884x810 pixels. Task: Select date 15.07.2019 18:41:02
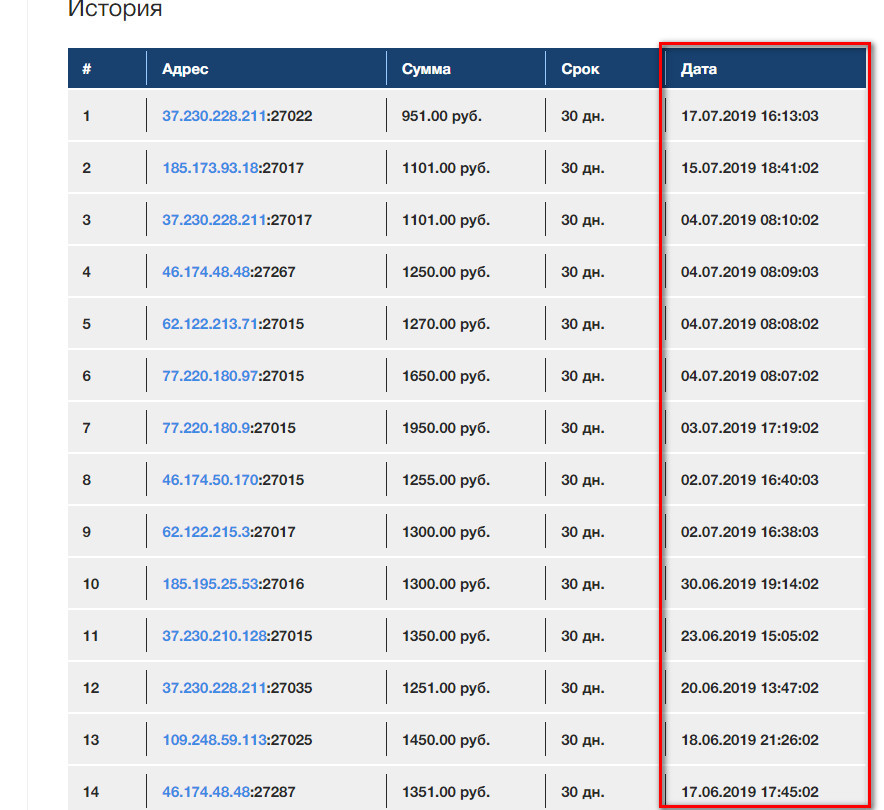[x=749, y=168]
